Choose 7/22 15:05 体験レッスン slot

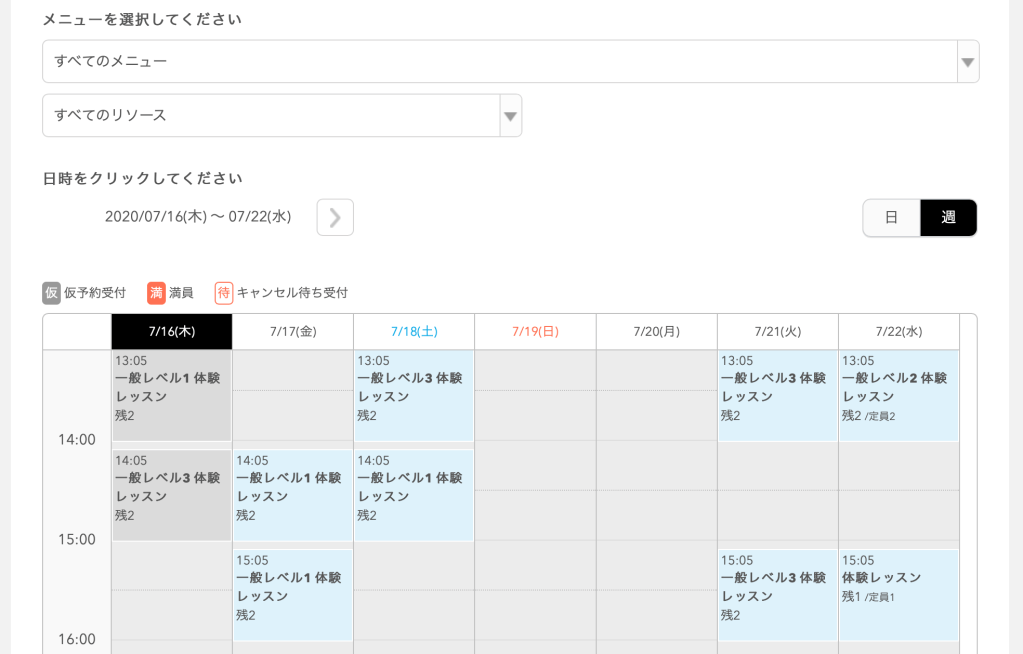click(898, 594)
